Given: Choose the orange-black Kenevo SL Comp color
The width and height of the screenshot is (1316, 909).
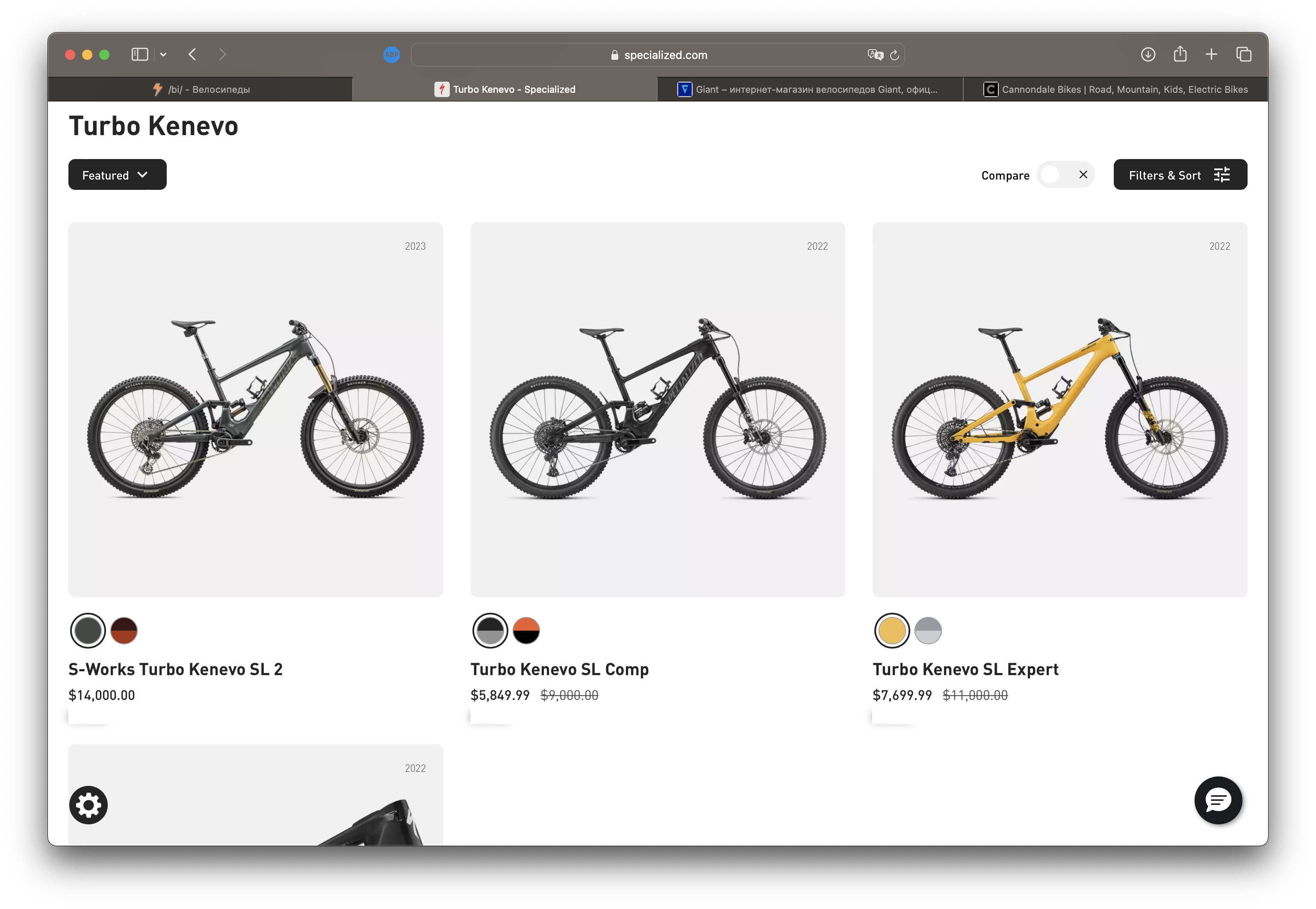Looking at the screenshot, I should [526, 631].
